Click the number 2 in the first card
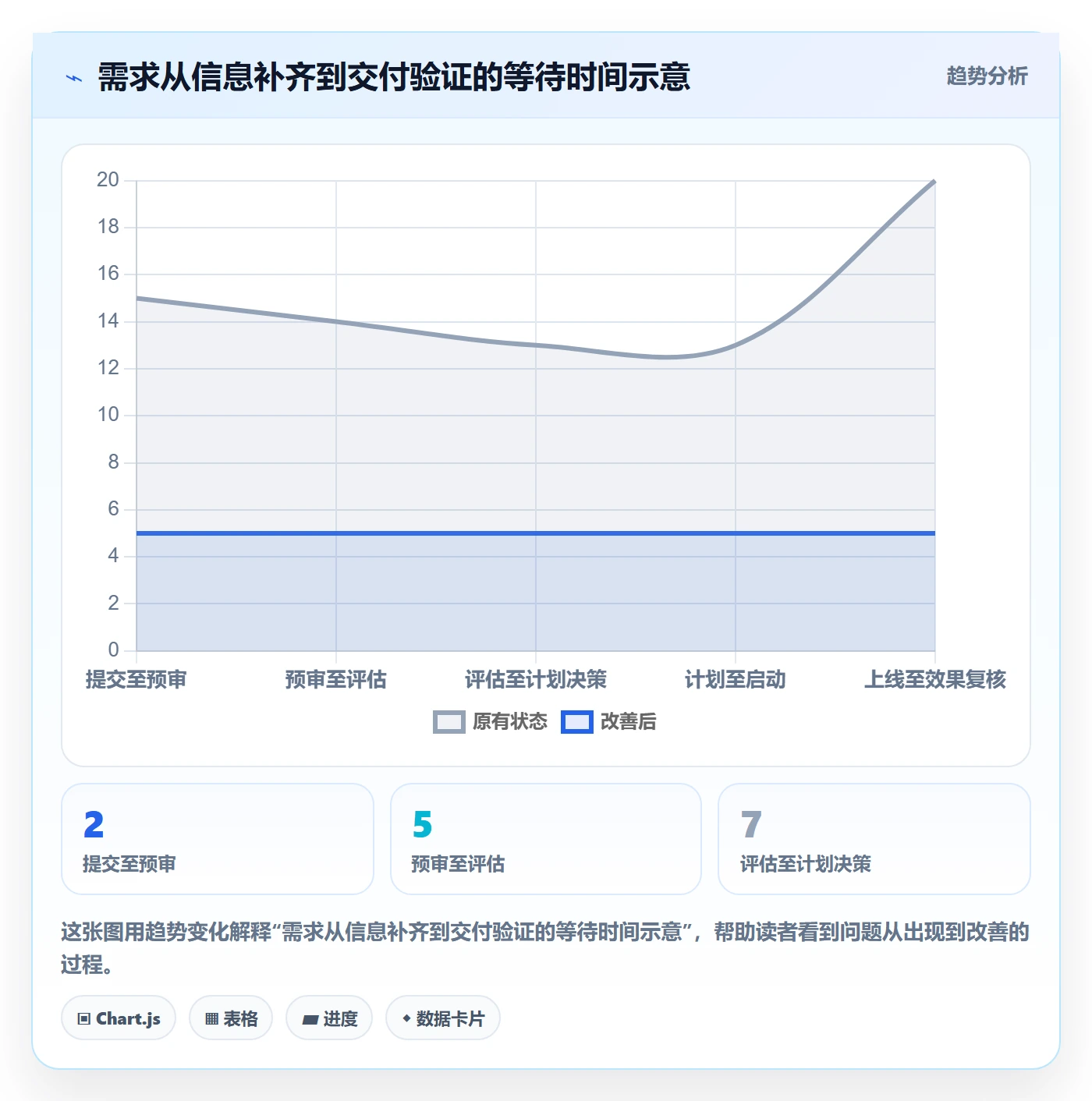The height and width of the screenshot is (1101, 1092). click(94, 824)
